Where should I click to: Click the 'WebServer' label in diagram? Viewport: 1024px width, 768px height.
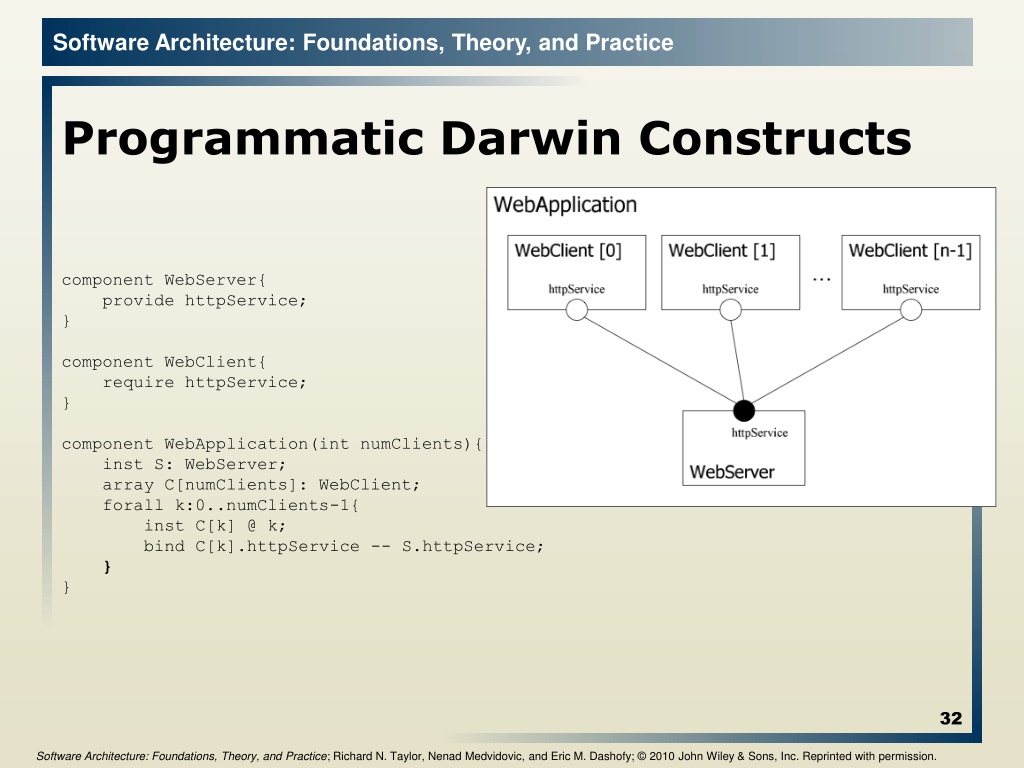click(731, 472)
